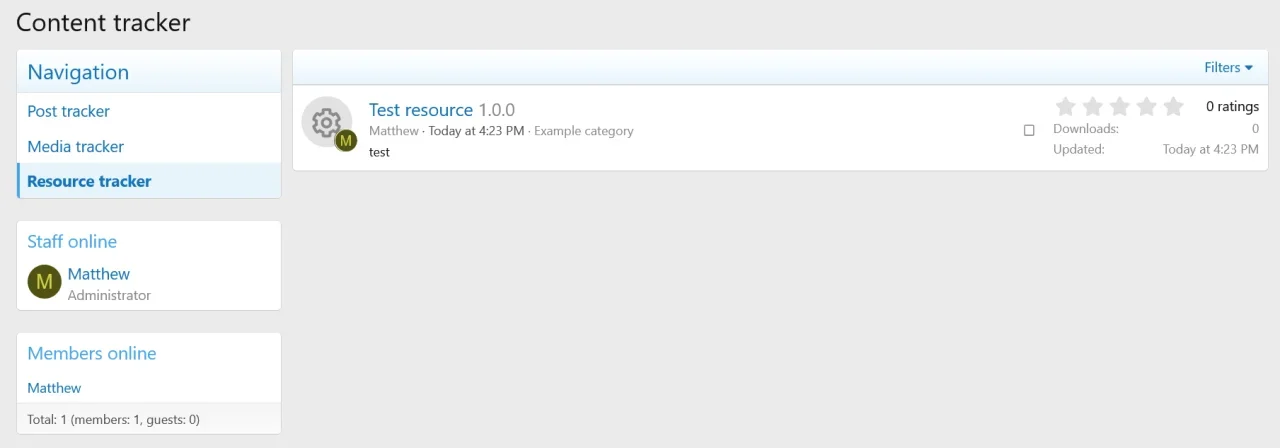Click the gear resource icon for Test resource
This screenshot has height=448, width=1280.
325,122
